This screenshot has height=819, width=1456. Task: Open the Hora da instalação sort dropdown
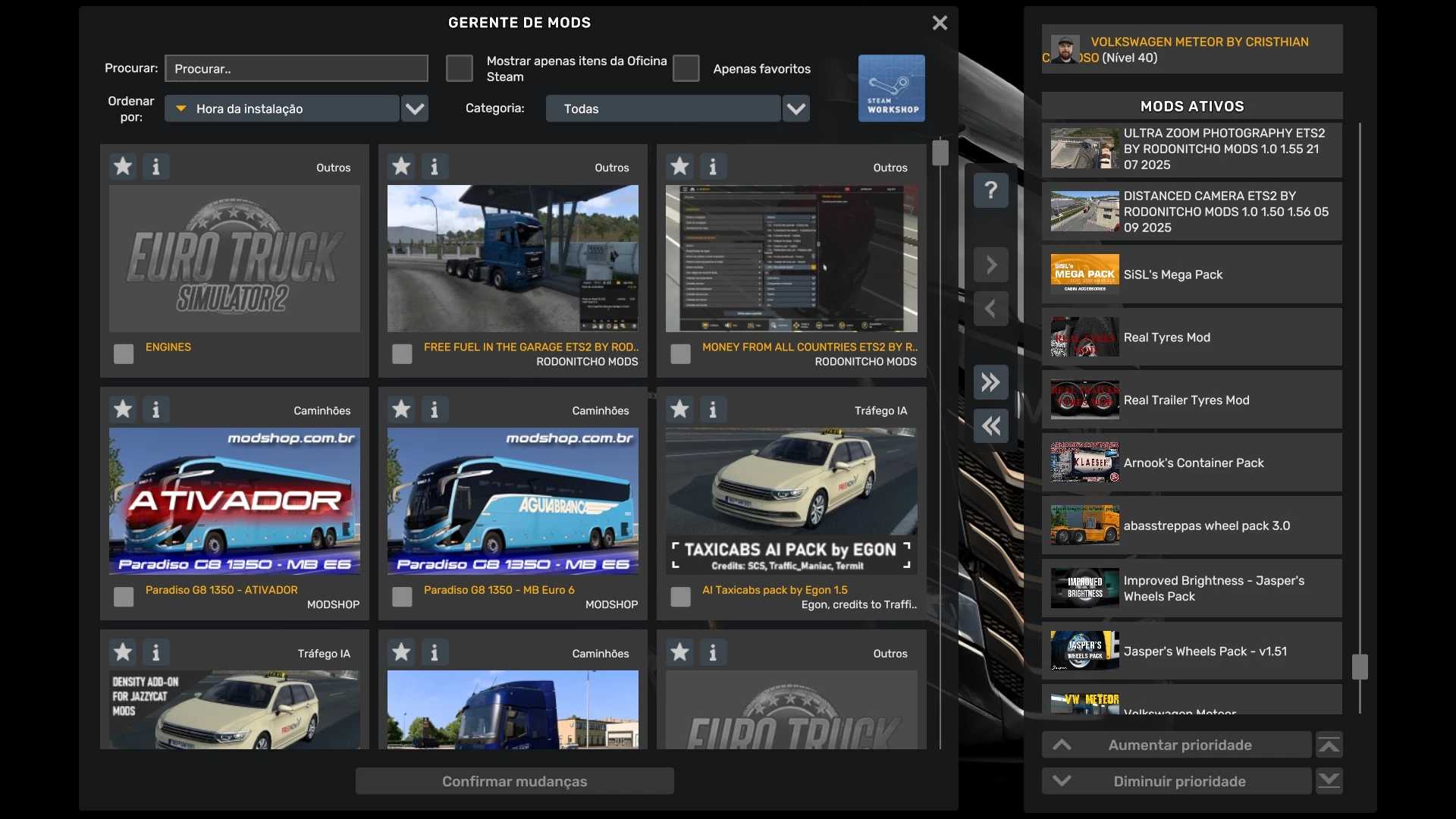click(415, 108)
